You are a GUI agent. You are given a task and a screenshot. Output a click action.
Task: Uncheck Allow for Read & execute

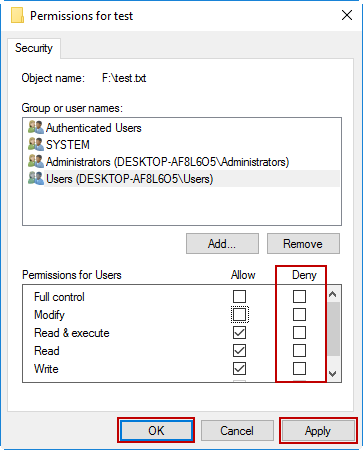point(239,332)
